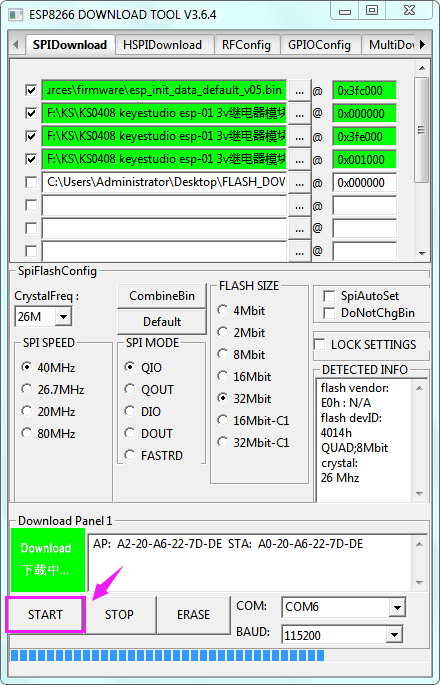Viewport: 440px width, 685px height.
Task: Open the partially visible MultiDownload tab
Action: pos(388,45)
